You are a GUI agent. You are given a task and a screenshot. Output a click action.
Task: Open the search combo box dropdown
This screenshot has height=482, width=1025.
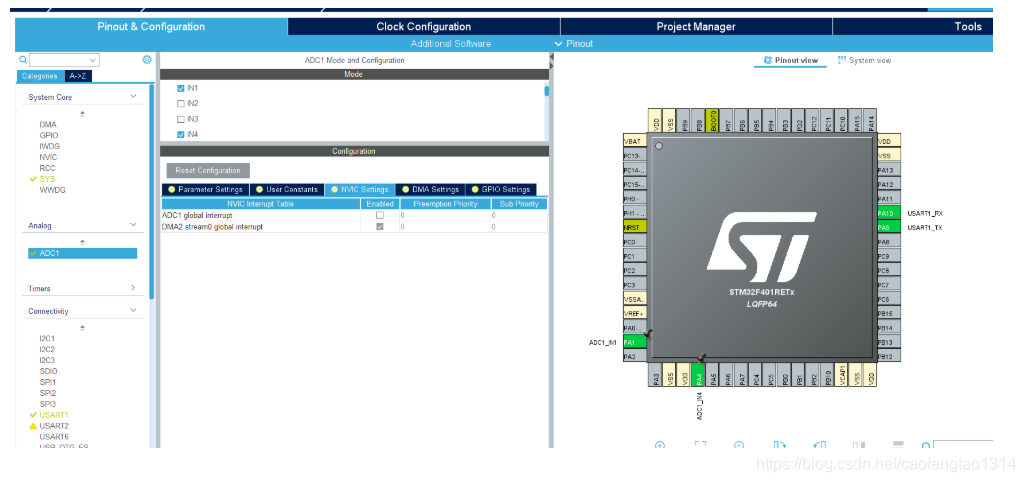coord(93,60)
